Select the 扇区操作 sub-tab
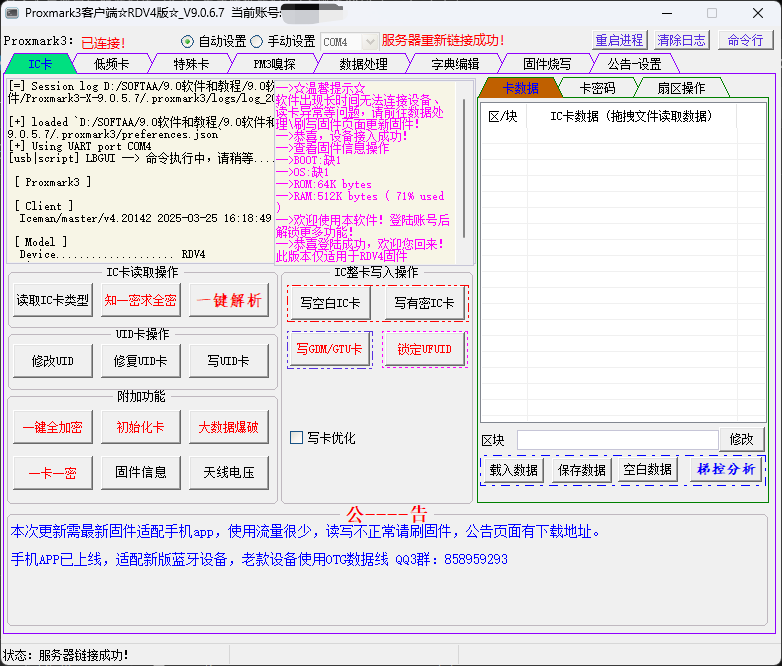Viewport: 782px width, 666px height. [681, 88]
